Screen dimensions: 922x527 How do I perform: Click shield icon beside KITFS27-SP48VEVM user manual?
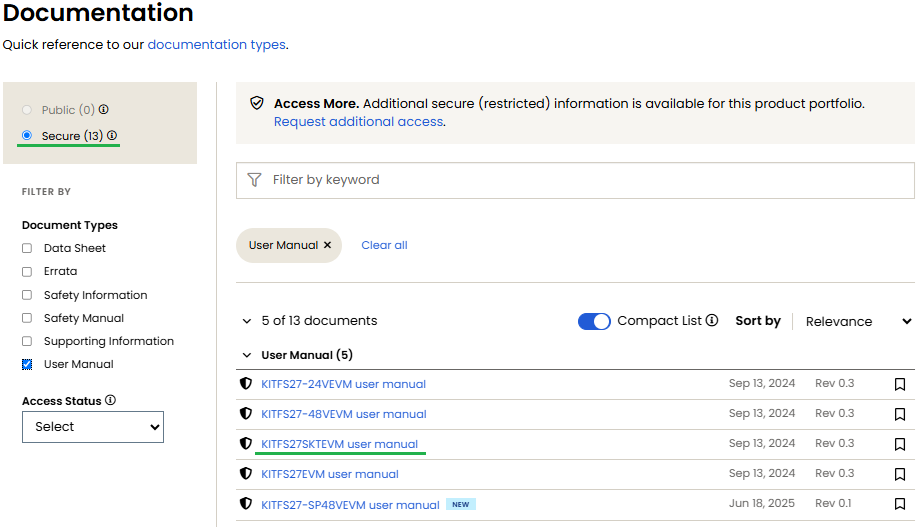point(246,503)
